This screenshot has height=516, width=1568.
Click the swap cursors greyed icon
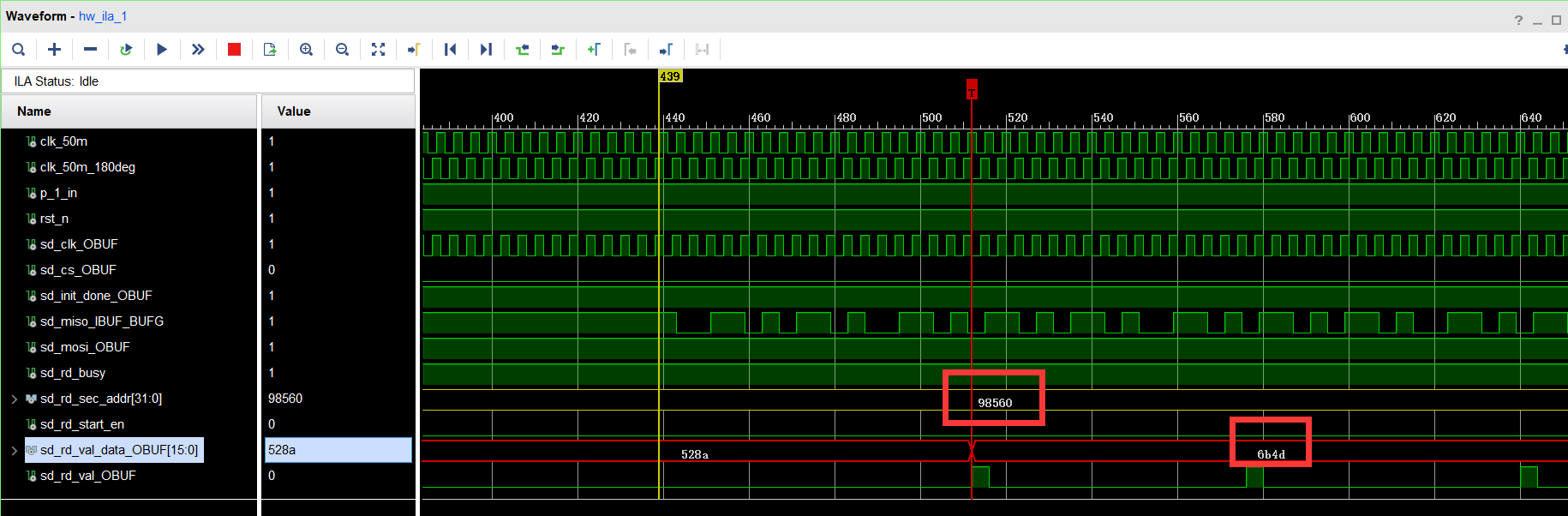(702, 50)
